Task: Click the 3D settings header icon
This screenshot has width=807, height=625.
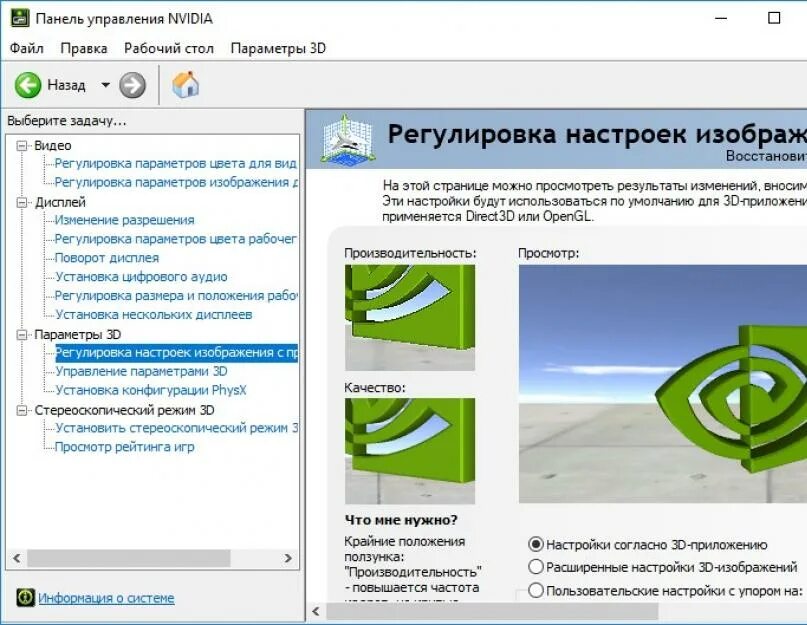Action: click(348, 140)
